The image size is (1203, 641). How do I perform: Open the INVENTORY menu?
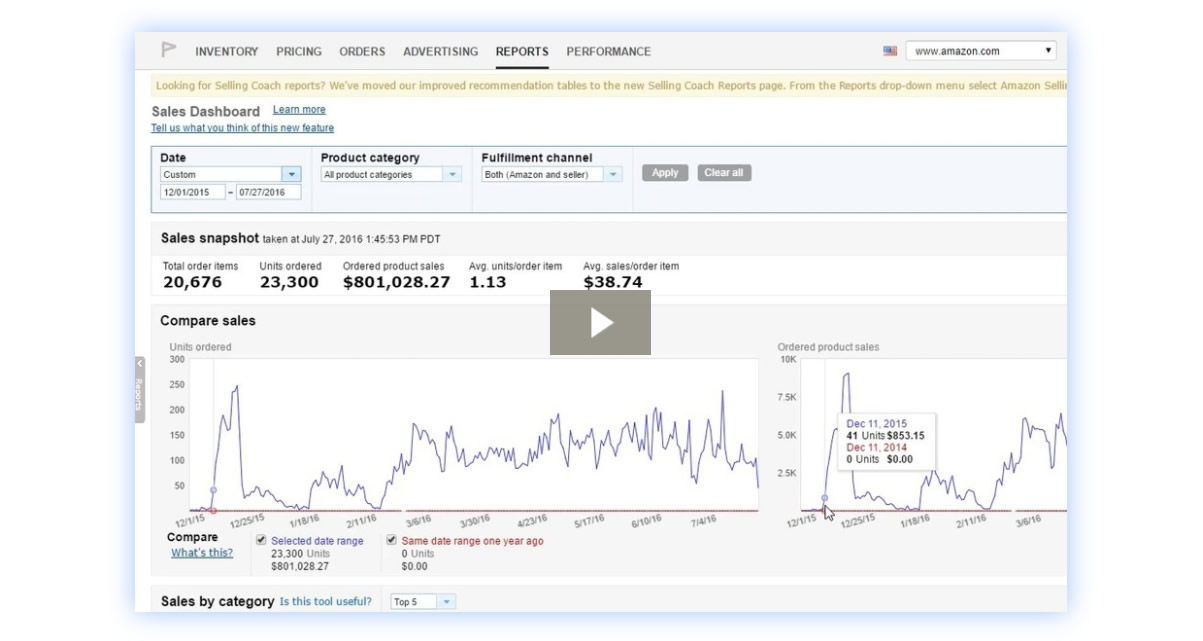pos(227,51)
